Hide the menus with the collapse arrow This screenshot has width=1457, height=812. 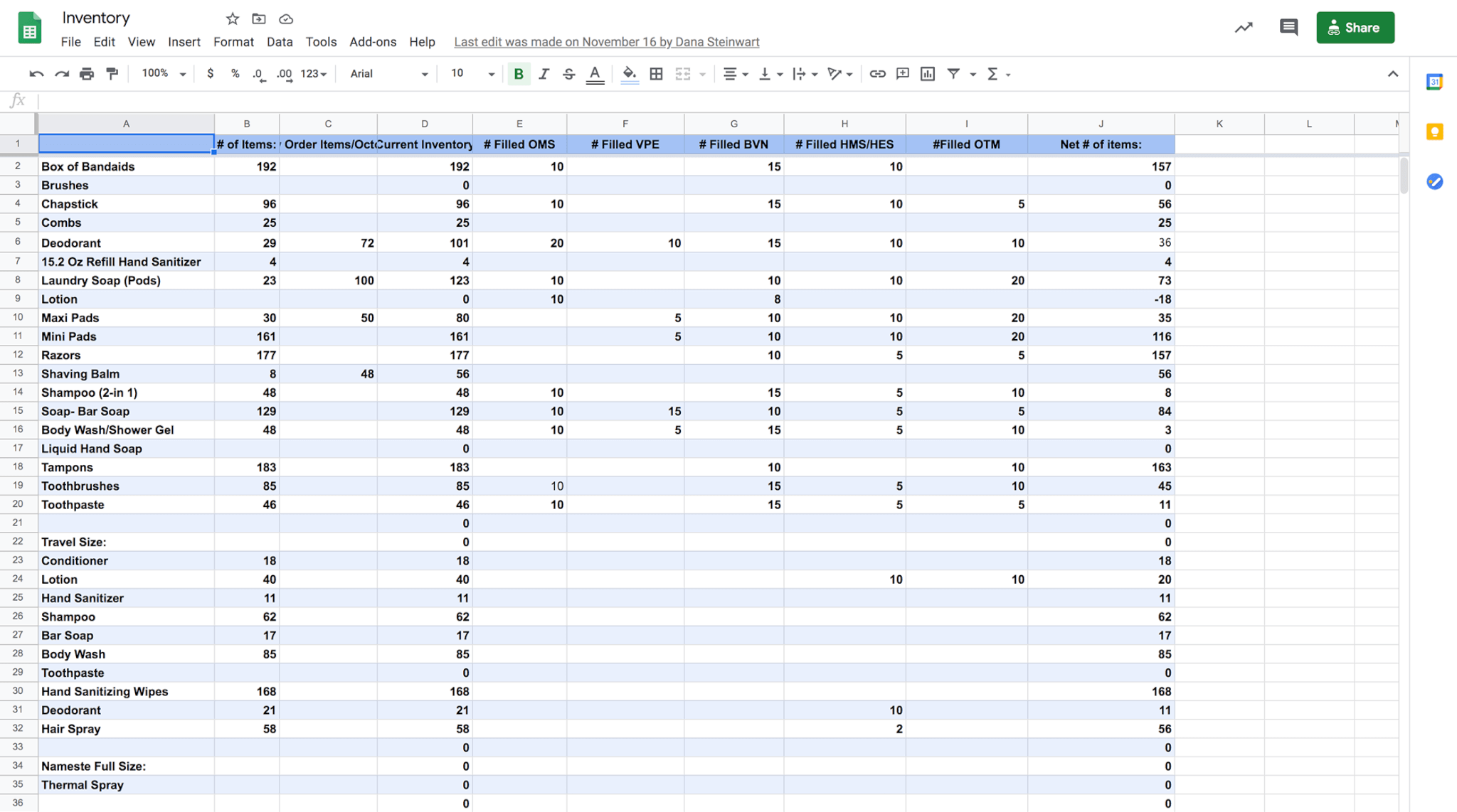tap(1392, 74)
